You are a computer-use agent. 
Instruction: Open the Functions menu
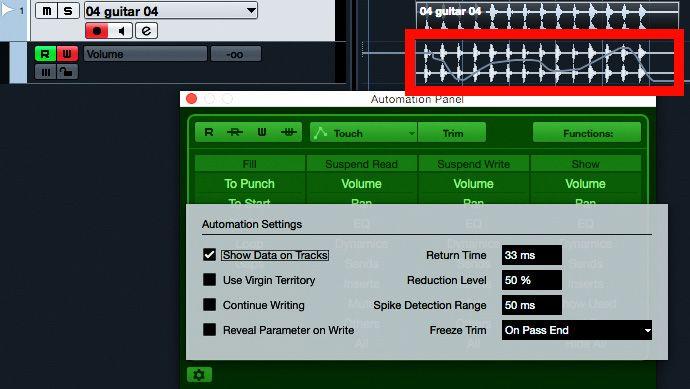pos(587,132)
